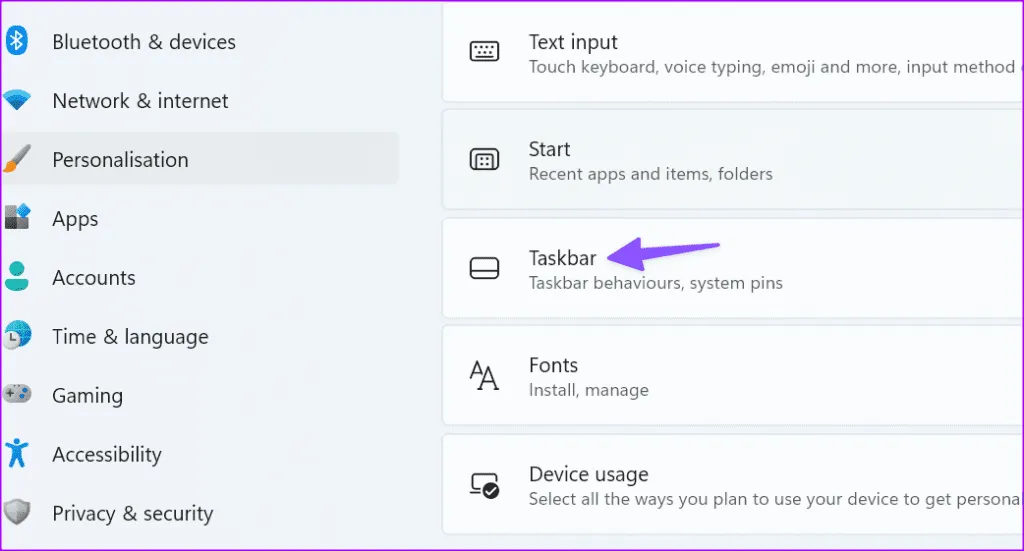Click the Time & language clock icon
This screenshot has height=551, width=1024.
click(x=17, y=336)
